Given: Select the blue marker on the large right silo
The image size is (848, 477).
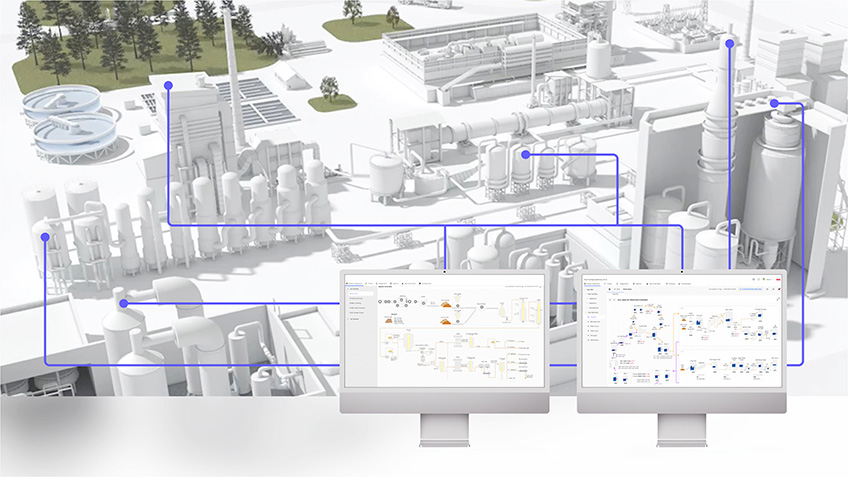Looking at the screenshot, I should 774,103.
